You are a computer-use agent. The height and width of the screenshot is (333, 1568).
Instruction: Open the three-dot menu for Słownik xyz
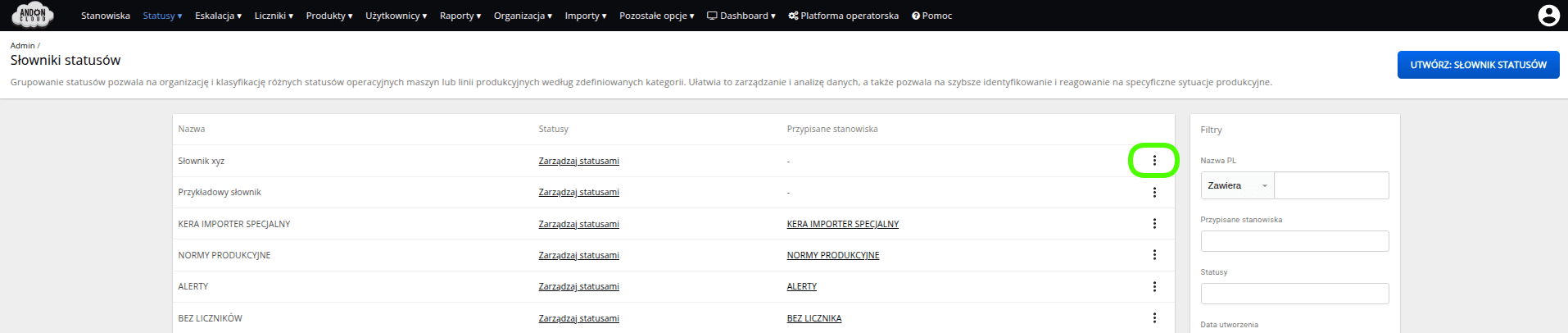[1154, 161]
